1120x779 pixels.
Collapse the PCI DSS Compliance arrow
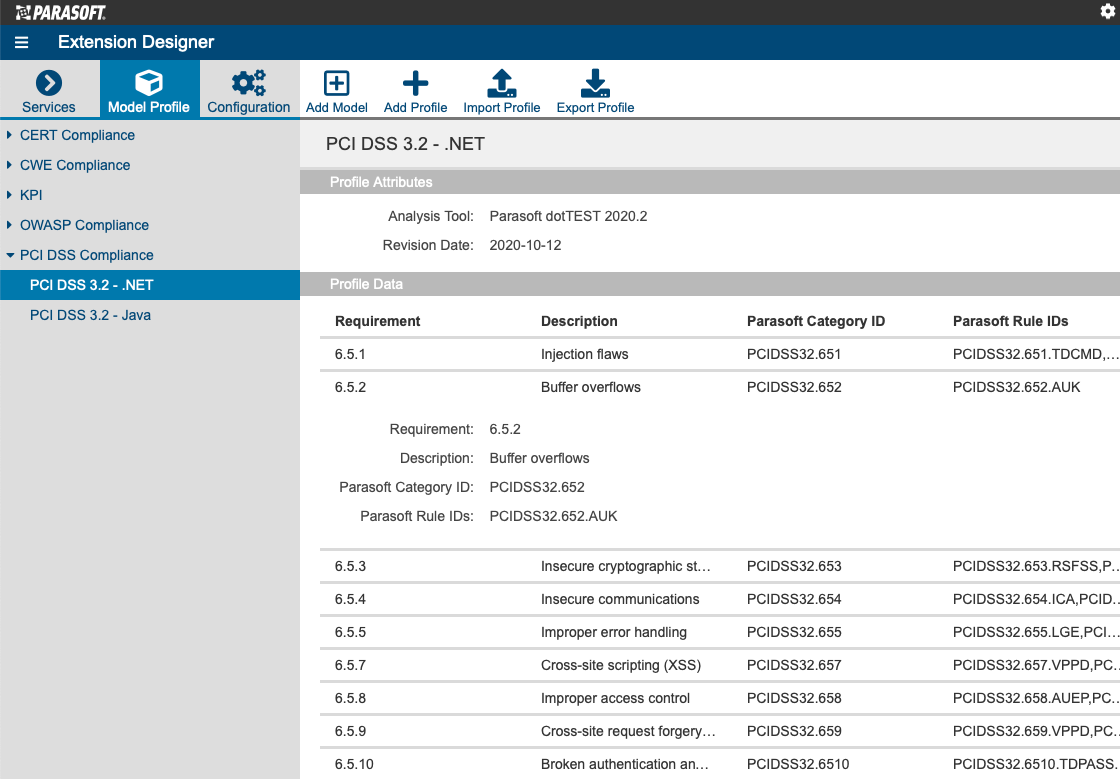(x=10, y=255)
